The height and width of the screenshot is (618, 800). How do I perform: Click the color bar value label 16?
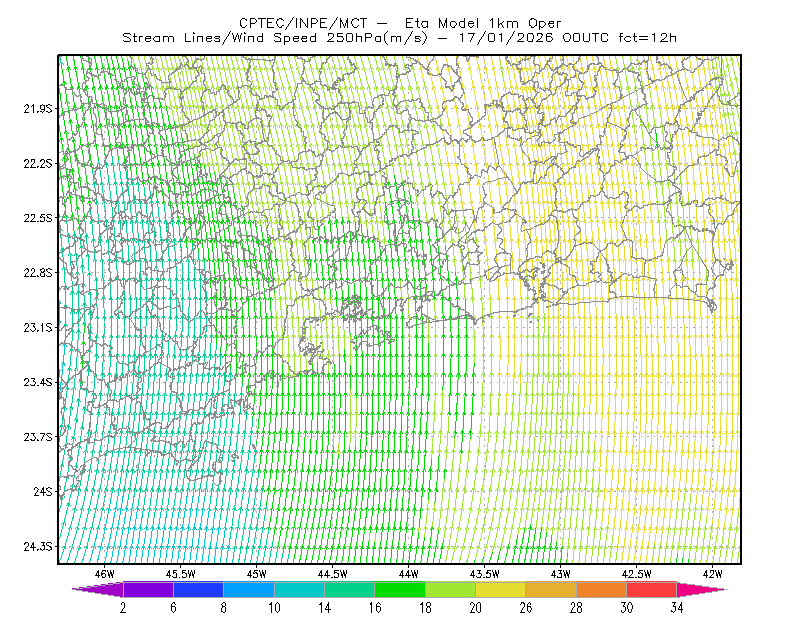375,608
